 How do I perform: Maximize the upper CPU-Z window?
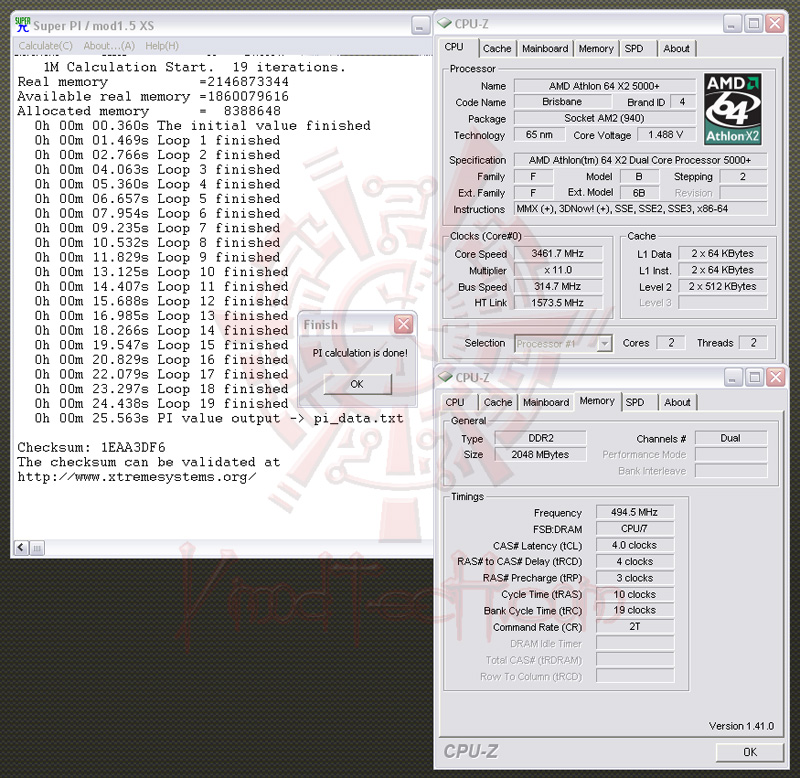click(x=754, y=23)
